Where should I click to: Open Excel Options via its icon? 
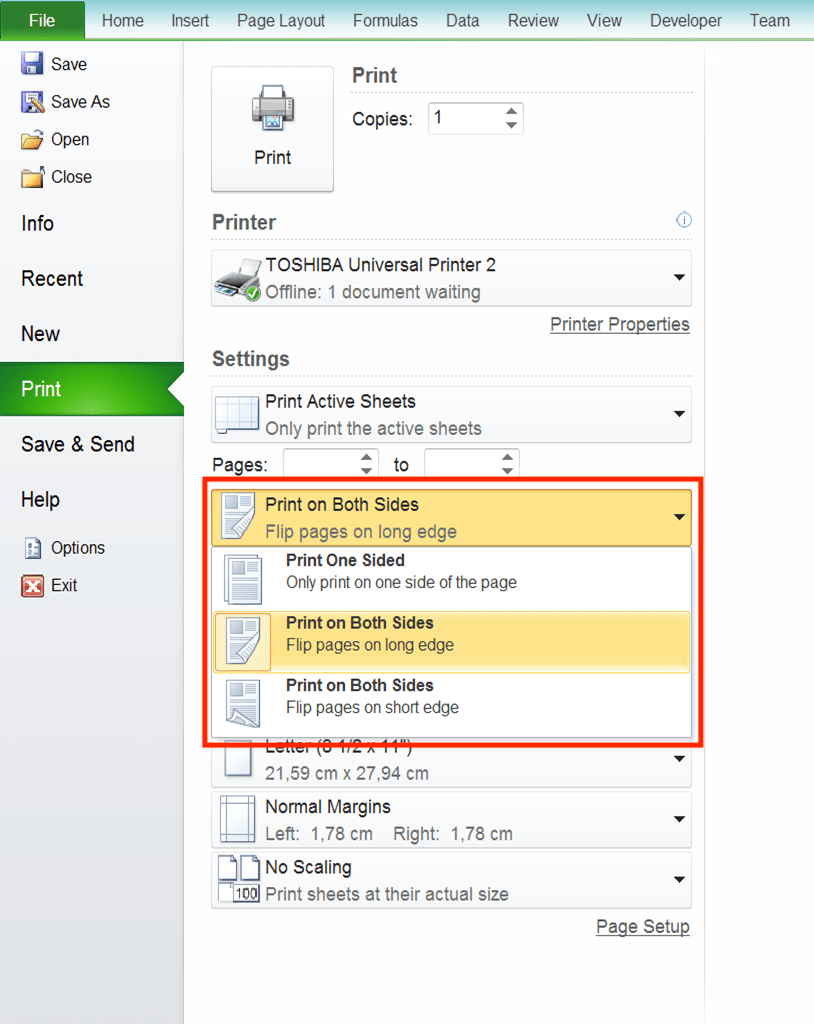click(x=33, y=547)
